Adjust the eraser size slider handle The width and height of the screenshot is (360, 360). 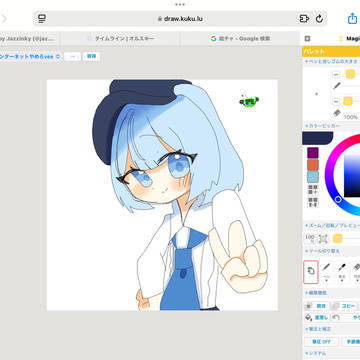tap(348, 101)
